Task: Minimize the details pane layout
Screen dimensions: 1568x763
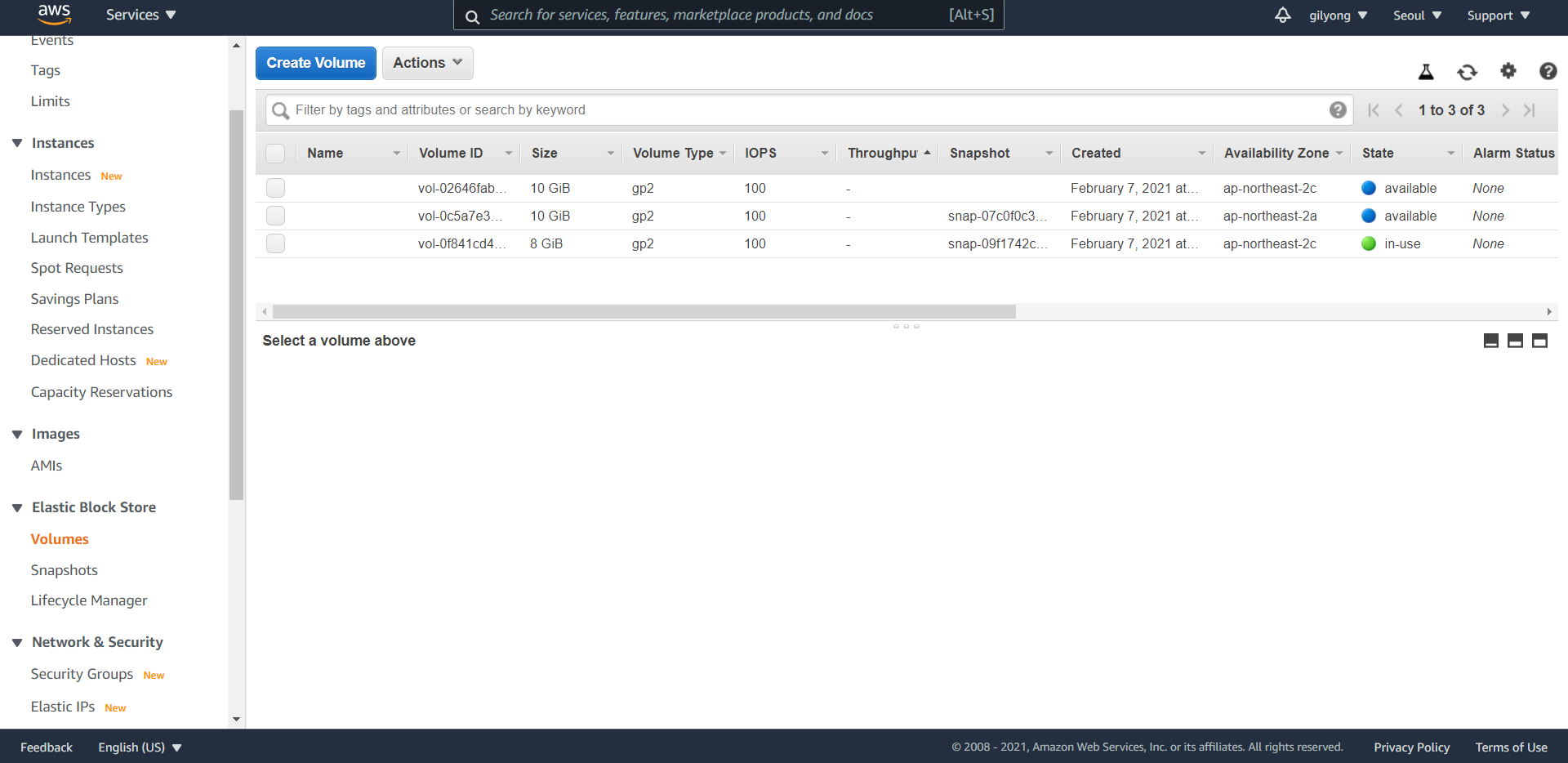Action: [x=1490, y=341]
